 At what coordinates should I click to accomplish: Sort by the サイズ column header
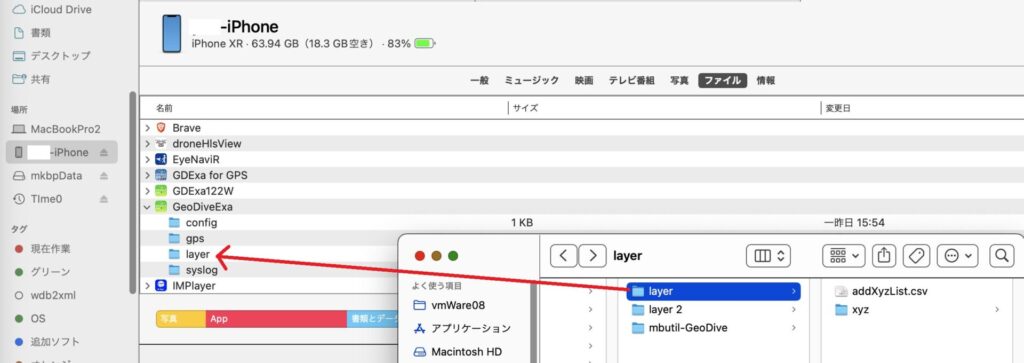525,108
